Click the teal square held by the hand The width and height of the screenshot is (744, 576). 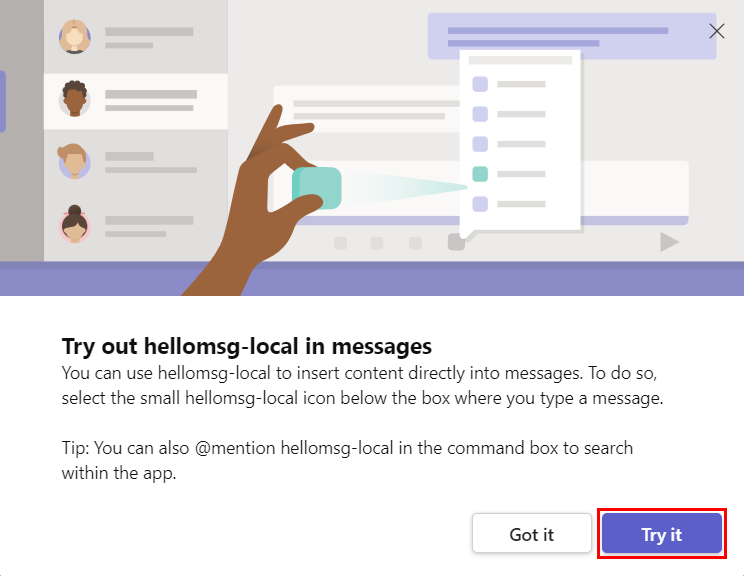point(316,188)
